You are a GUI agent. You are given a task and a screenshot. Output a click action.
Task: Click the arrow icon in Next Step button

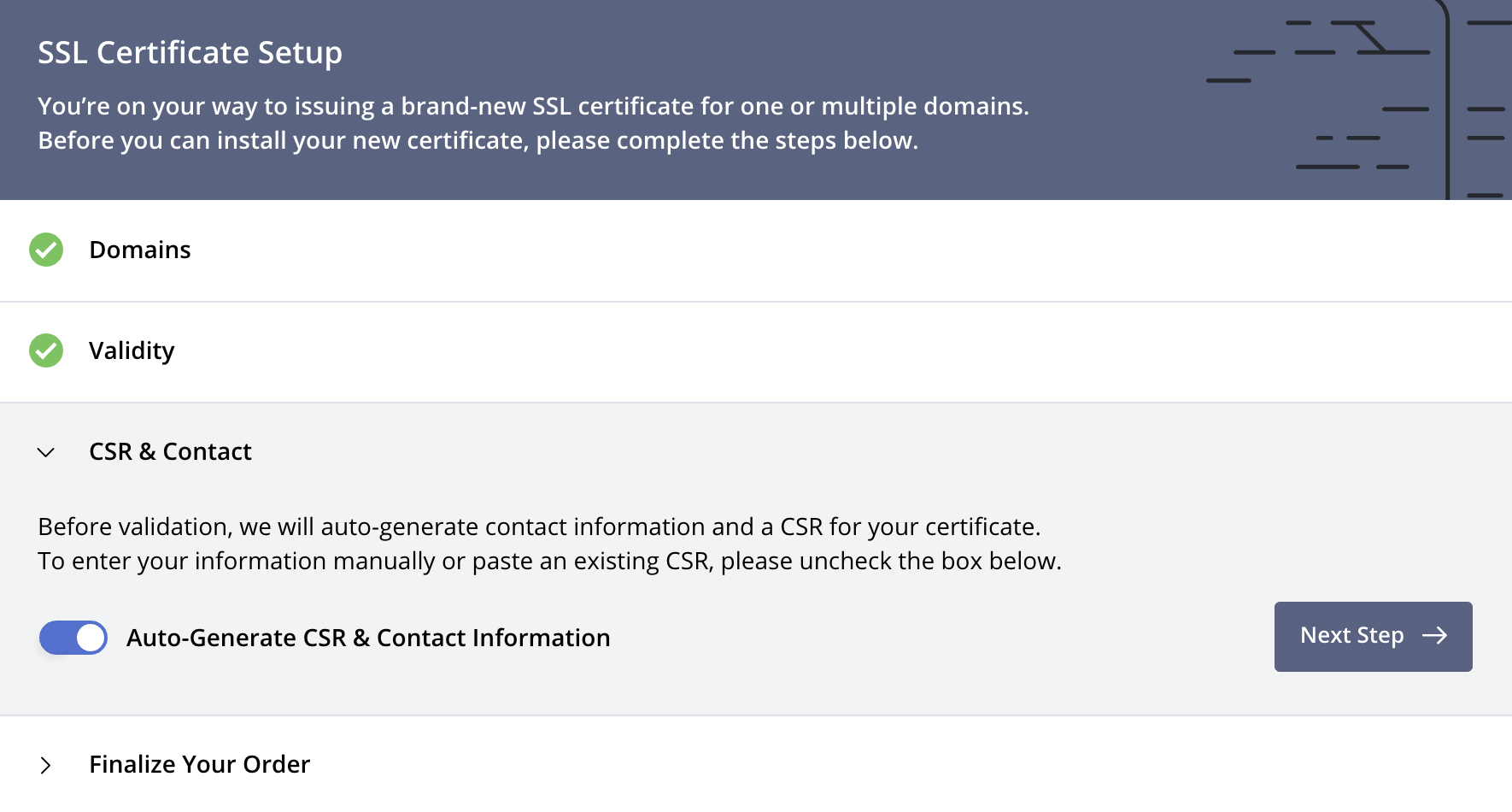pyautogui.click(x=1434, y=635)
